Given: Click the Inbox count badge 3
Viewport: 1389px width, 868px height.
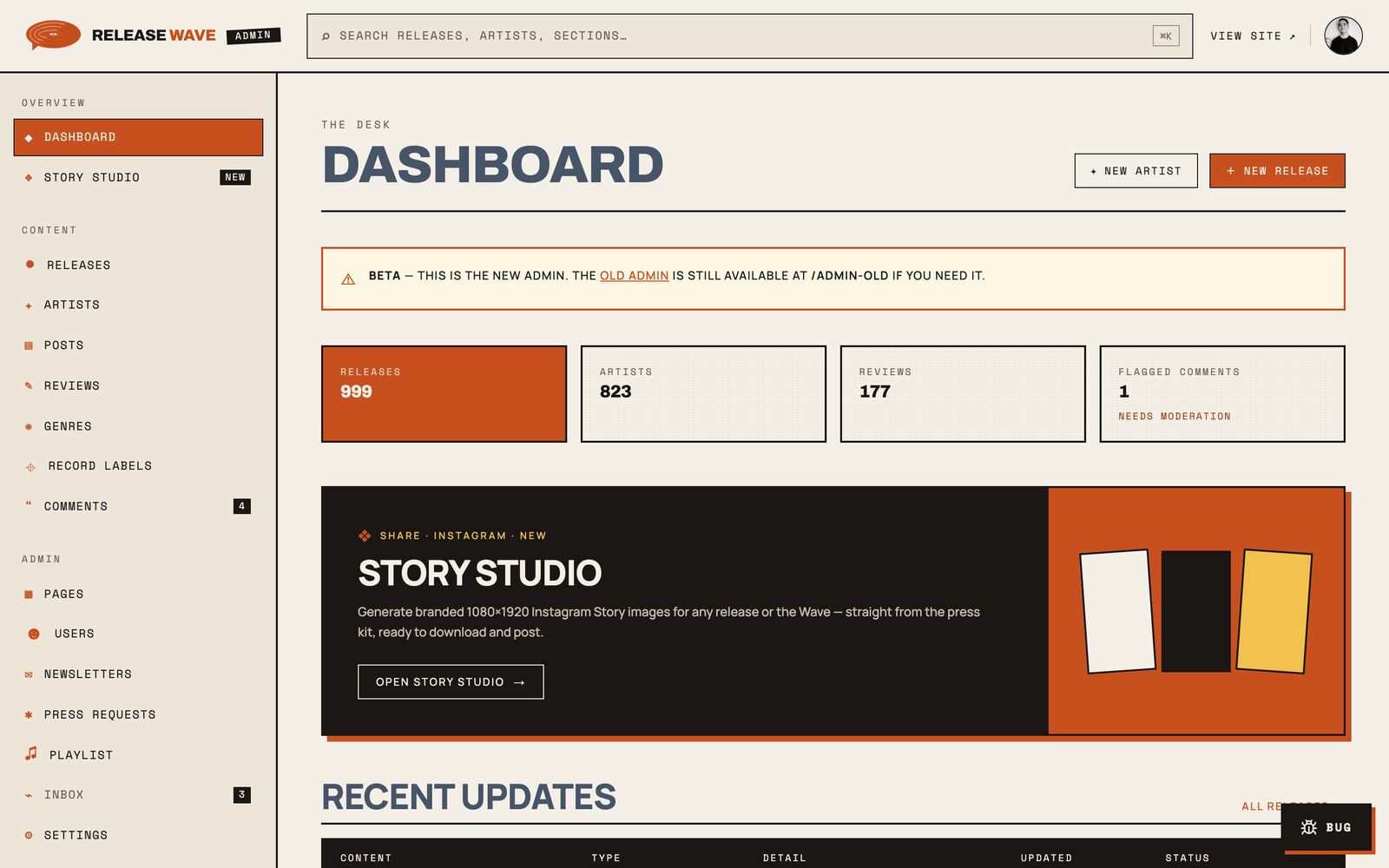Looking at the screenshot, I should click(x=242, y=794).
